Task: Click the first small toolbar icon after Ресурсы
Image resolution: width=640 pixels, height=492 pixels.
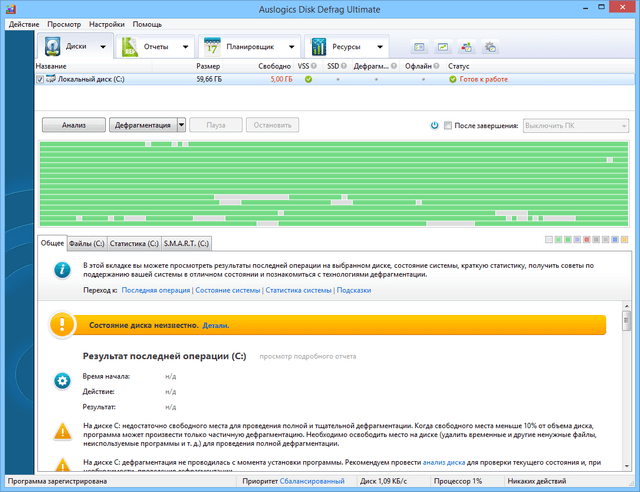Action: coord(421,47)
